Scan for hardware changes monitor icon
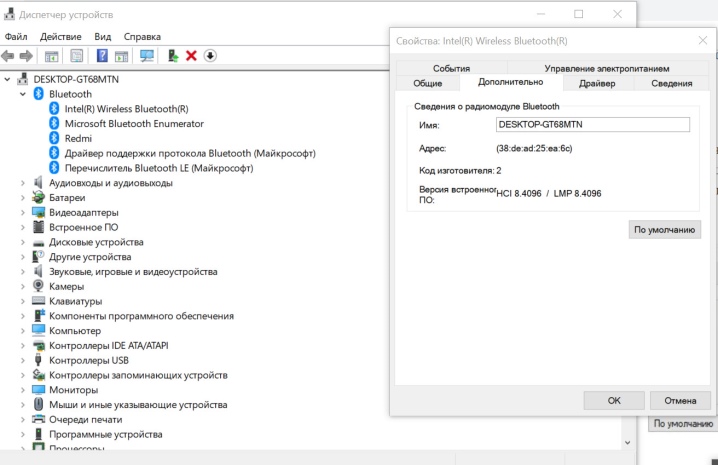This screenshot has height=465, width=718. coord(147,56)
